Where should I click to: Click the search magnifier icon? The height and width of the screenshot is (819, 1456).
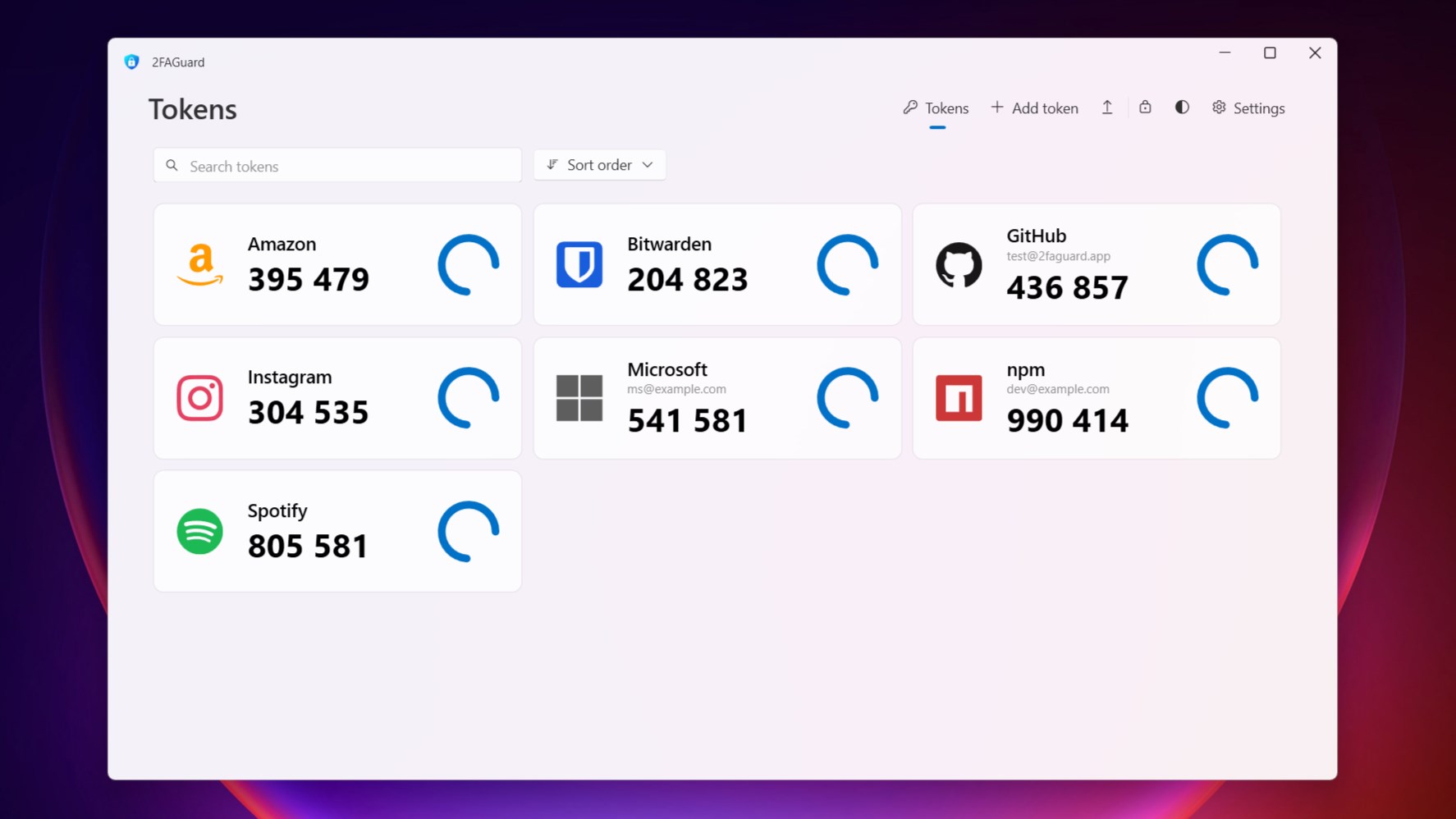(172, 165)
